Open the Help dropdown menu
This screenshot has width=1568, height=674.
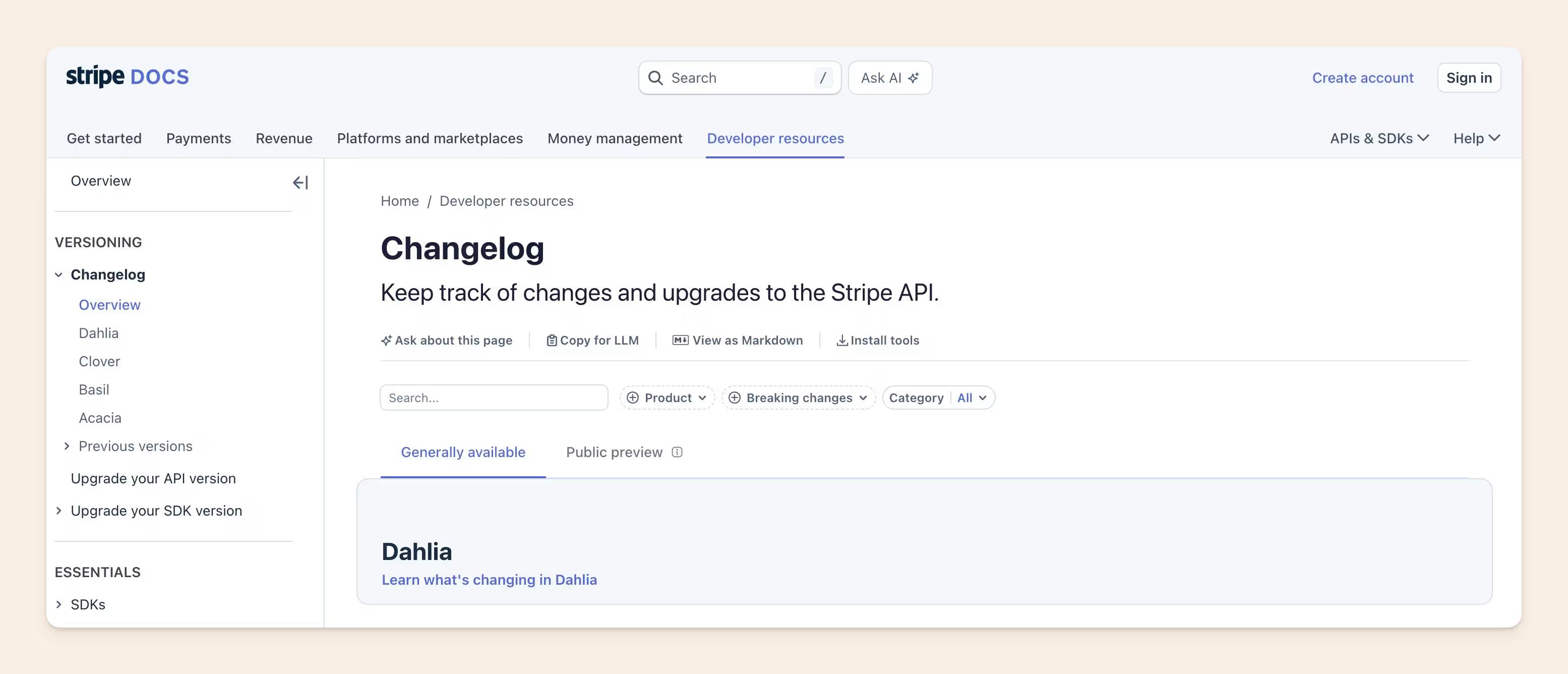(1477, 138)
